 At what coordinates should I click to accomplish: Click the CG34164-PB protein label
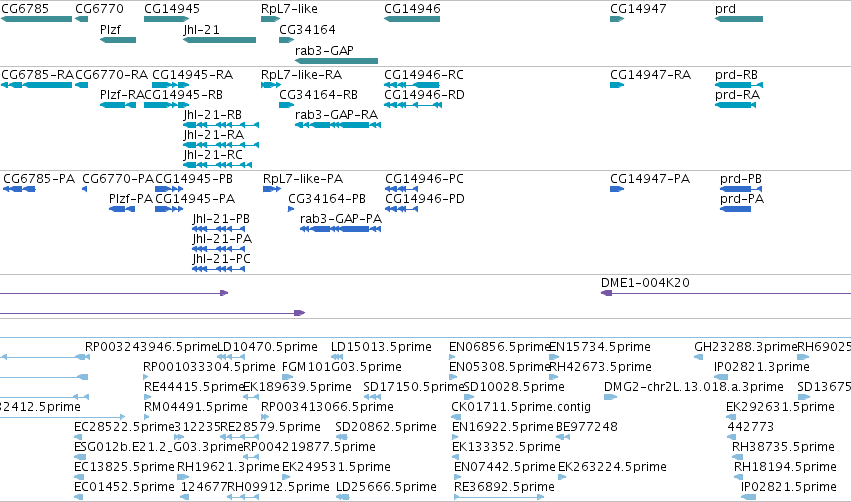(327, 199)
